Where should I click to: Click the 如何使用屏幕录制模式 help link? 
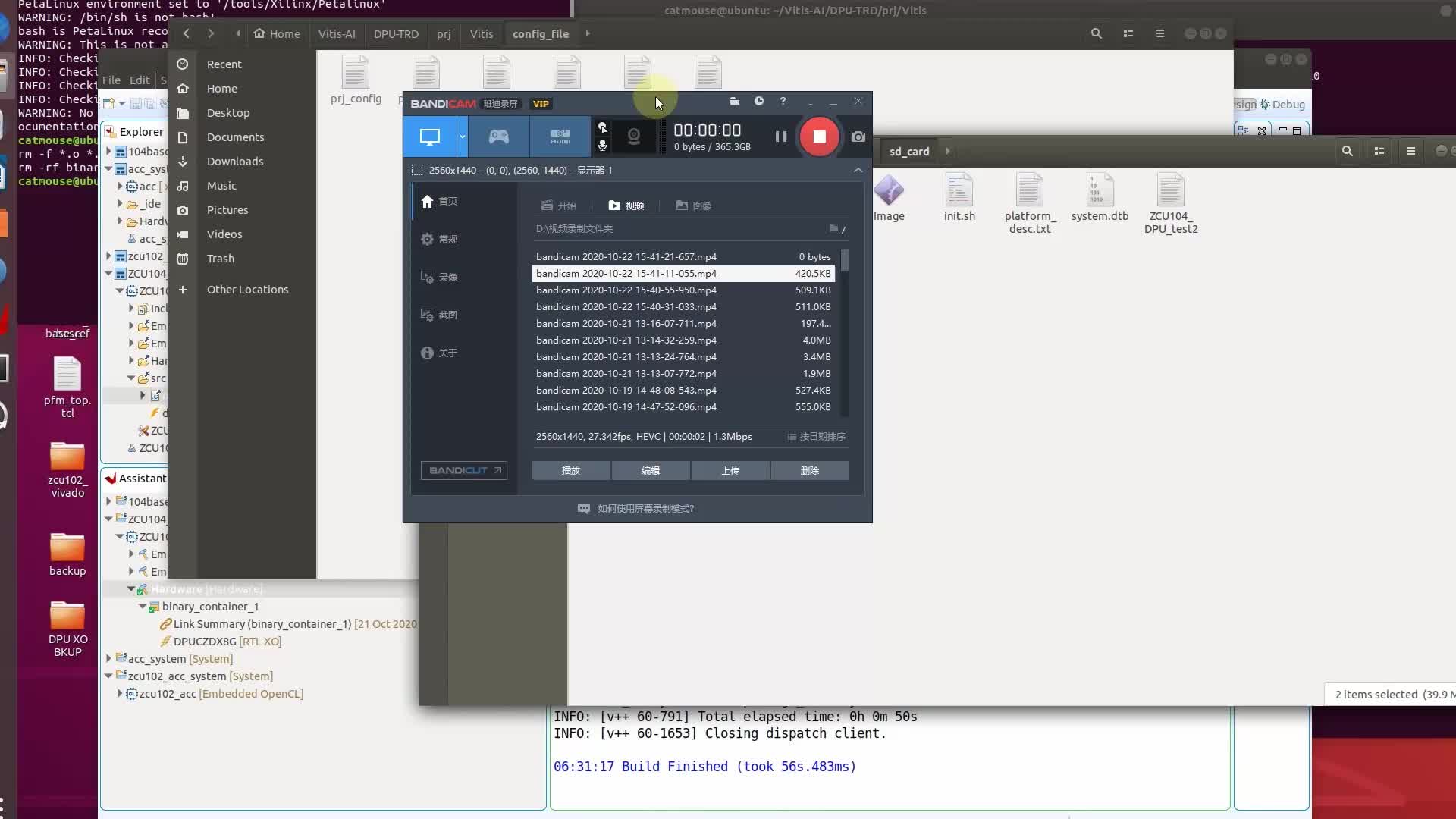click(x=645, y=508)
